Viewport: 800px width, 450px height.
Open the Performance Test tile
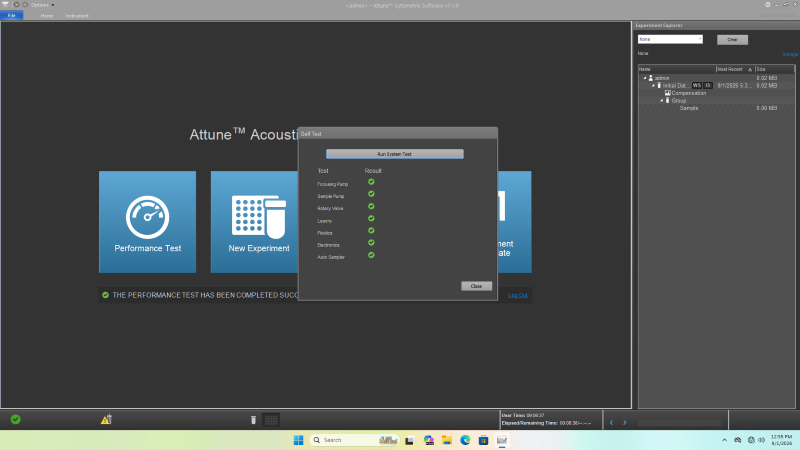pos(147,221)
